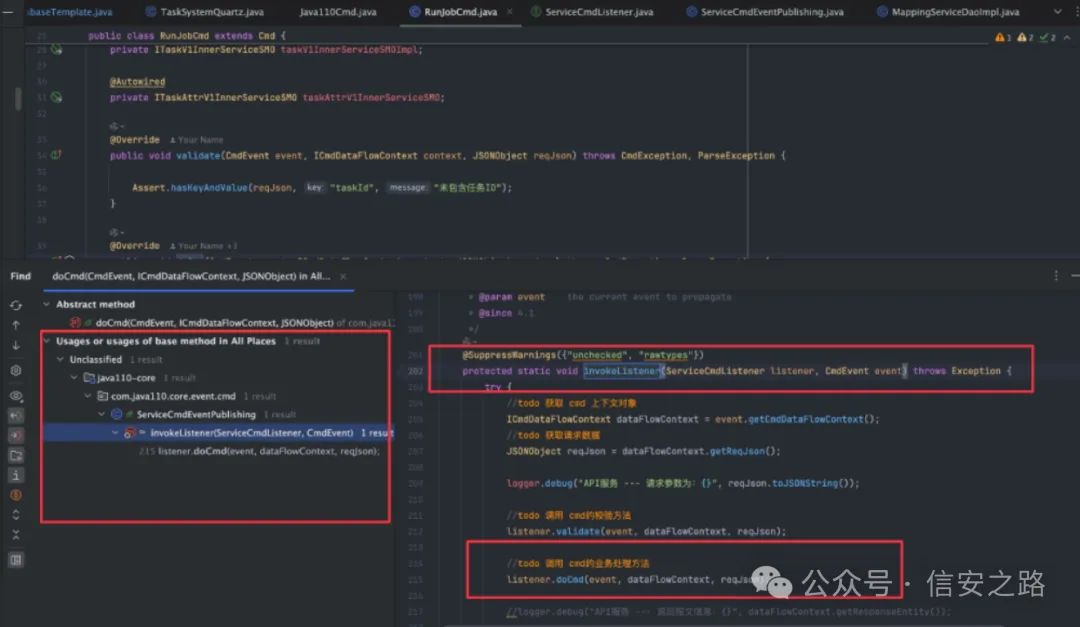Collapse the Unclassified node

pyautogui.click(x=60, y=360)
